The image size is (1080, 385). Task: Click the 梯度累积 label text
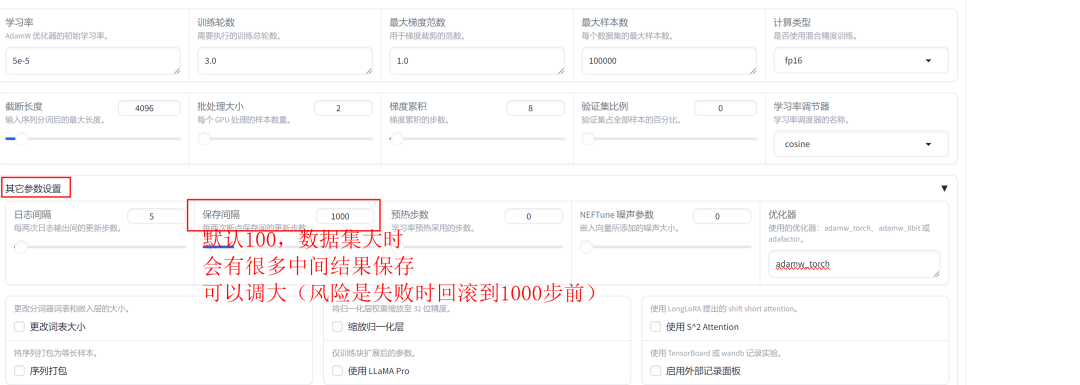(x=408, y=107)
